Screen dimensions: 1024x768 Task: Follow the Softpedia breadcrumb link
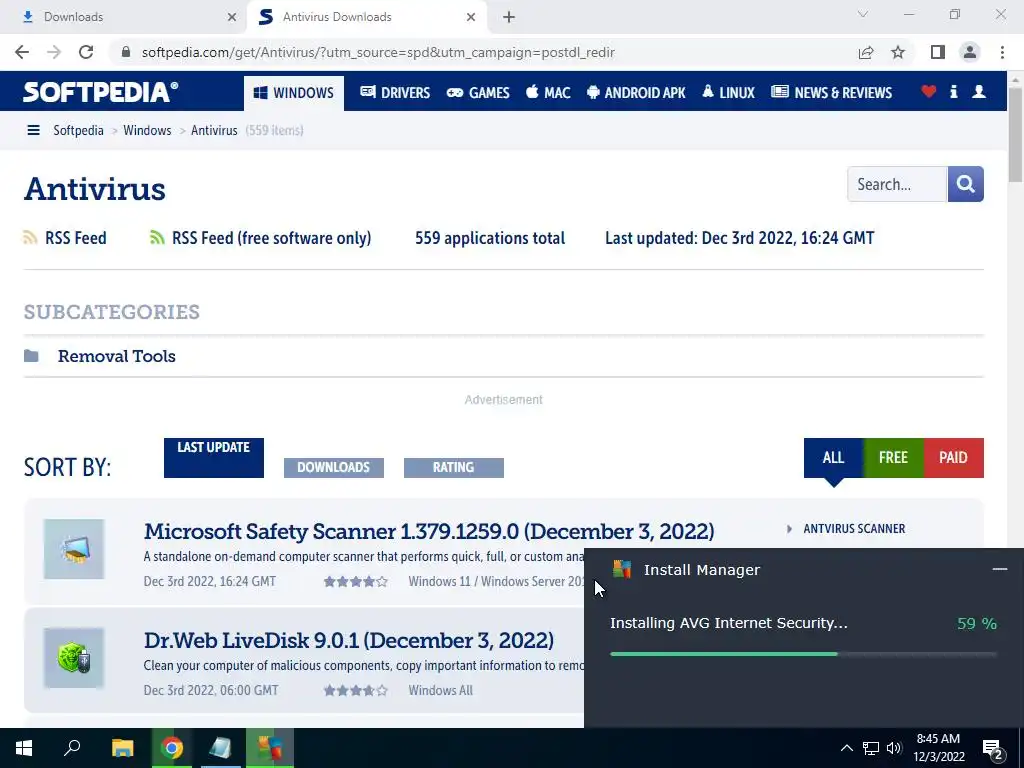pos(78,131)
